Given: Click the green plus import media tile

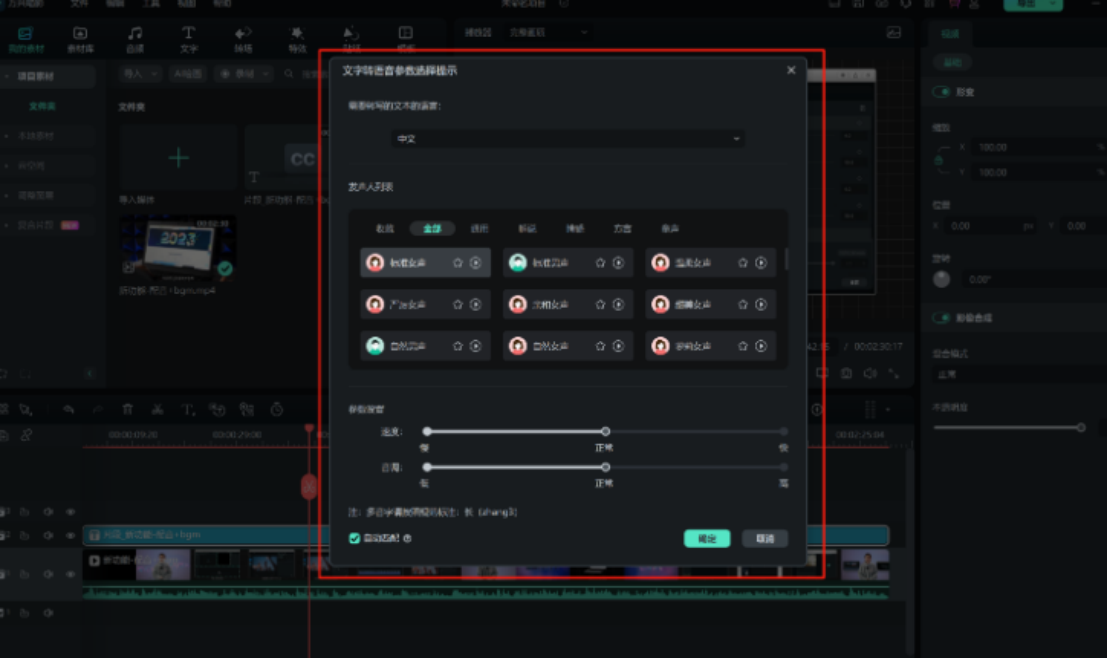Looking at the screenshot, I should pyautogui.click(x=178, y=158).
